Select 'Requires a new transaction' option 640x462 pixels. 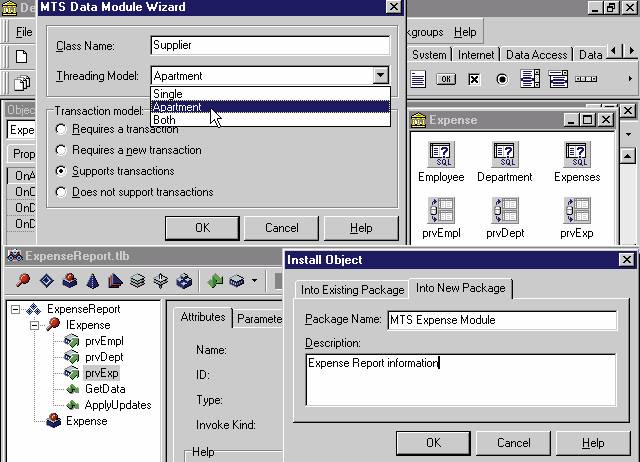[x=63, y=150]
